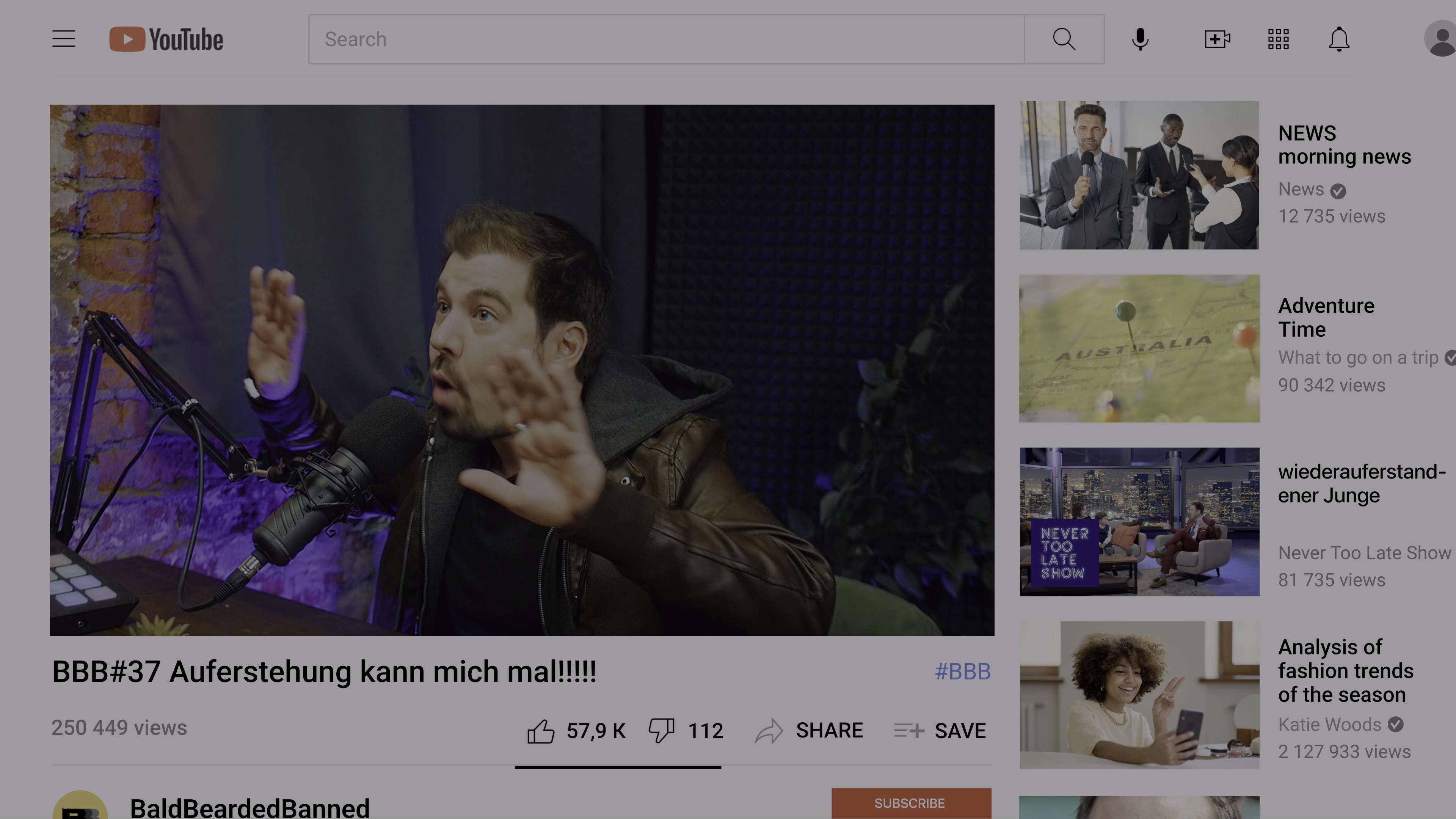Dislike the video with thumbs down
This screenshot has width=1456, height=819.
pyautogui.click(x=661, y=731)
